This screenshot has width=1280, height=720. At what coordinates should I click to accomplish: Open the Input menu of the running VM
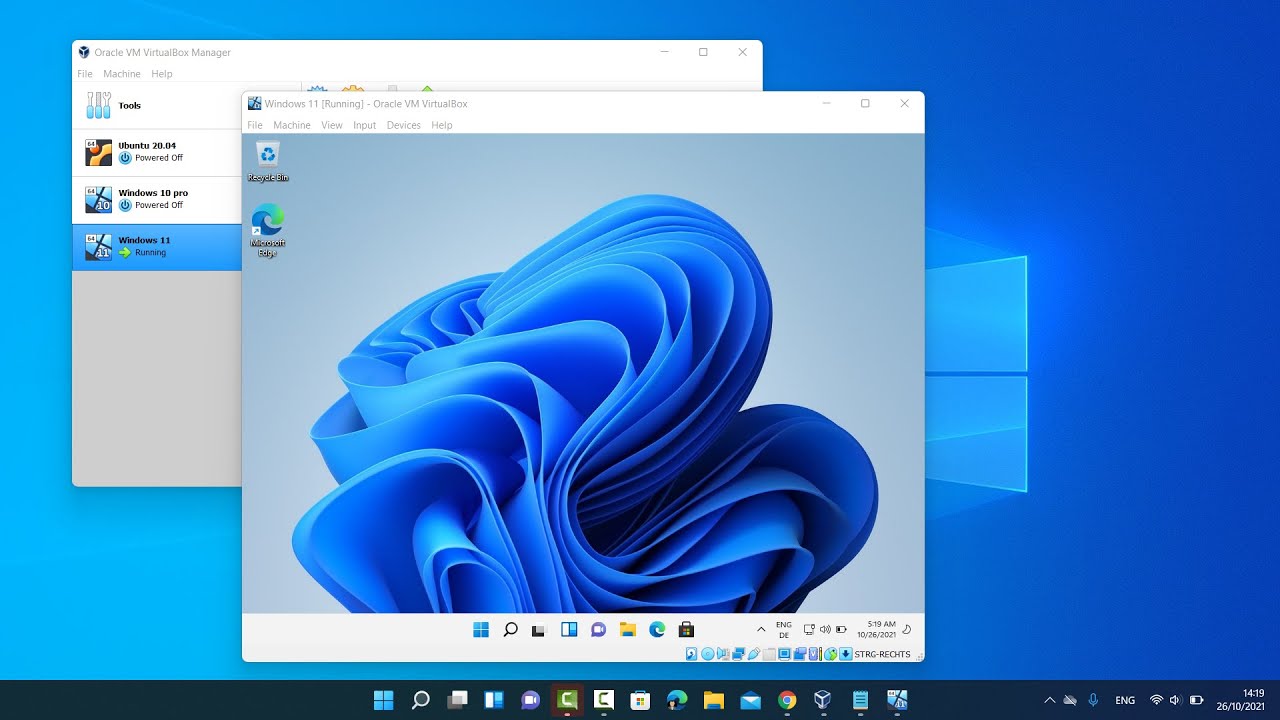[x=364, y=125]
